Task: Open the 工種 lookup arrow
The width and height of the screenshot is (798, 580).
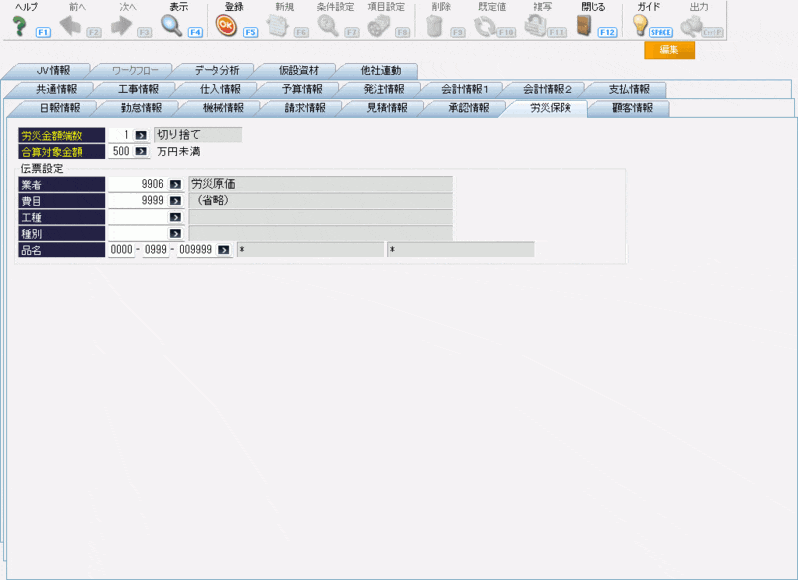Action: point(175,217)
